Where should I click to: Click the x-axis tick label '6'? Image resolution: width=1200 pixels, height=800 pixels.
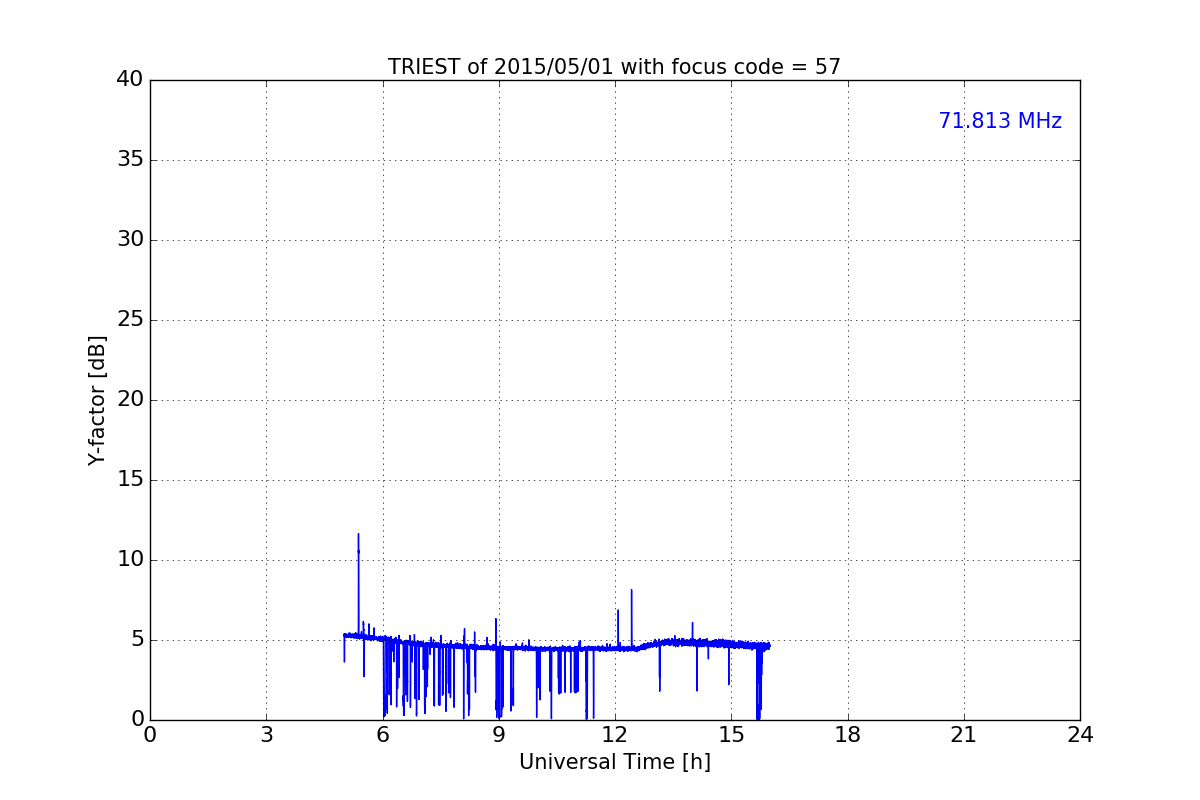[x=383, y=735]
